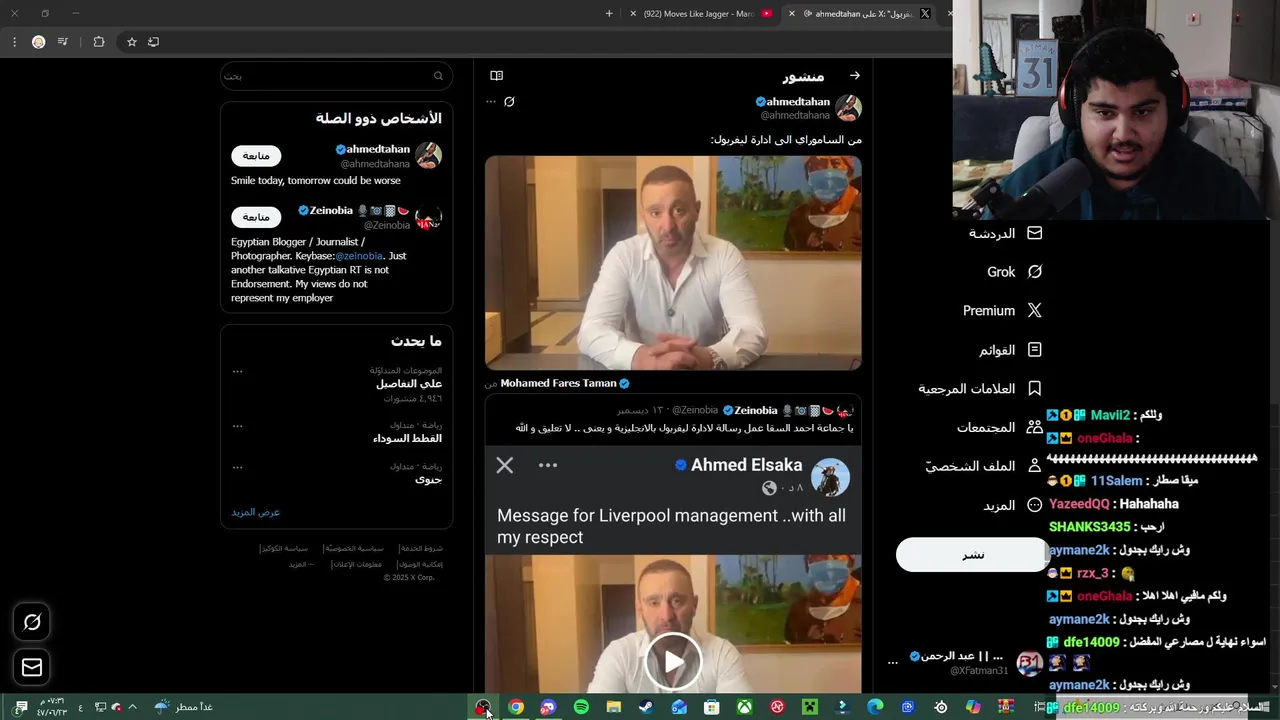This screenshot has height=720, width=1280.
Task: Click the Chrome bookmark star icon
Action: tap(131, 42)
